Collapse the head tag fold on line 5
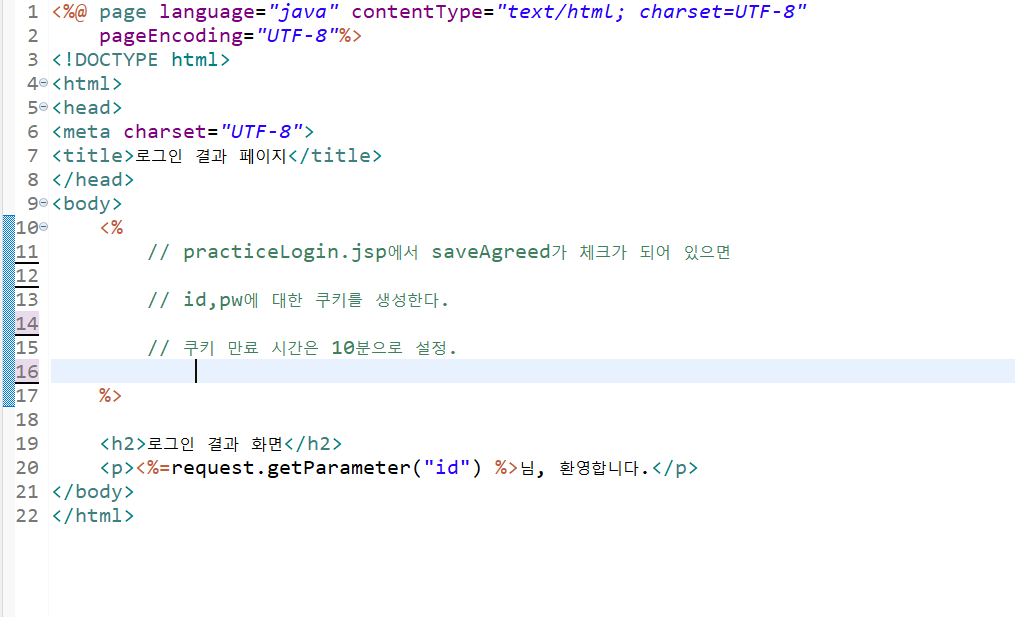 43,107
